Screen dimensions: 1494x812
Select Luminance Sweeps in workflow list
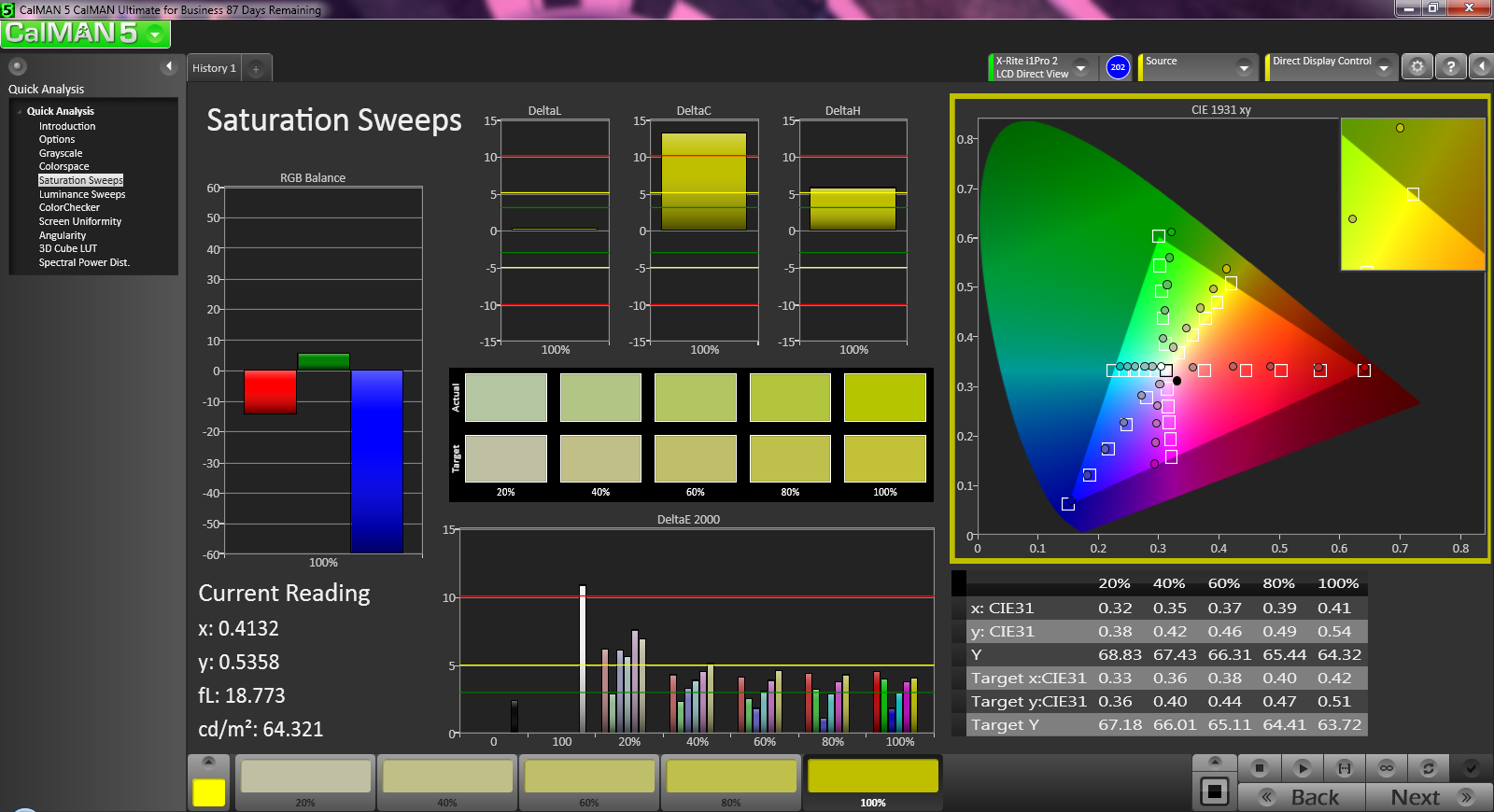(82, 194)
